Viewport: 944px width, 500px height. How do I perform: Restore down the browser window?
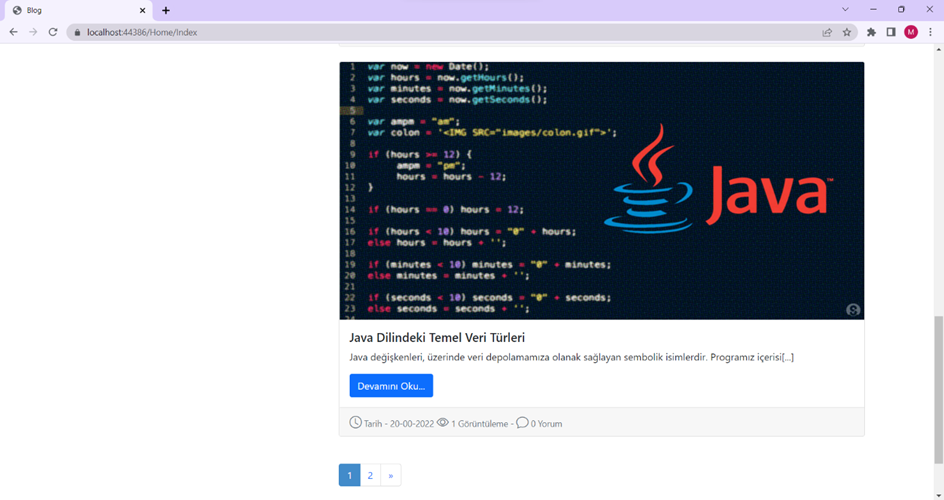pos(901,10)
